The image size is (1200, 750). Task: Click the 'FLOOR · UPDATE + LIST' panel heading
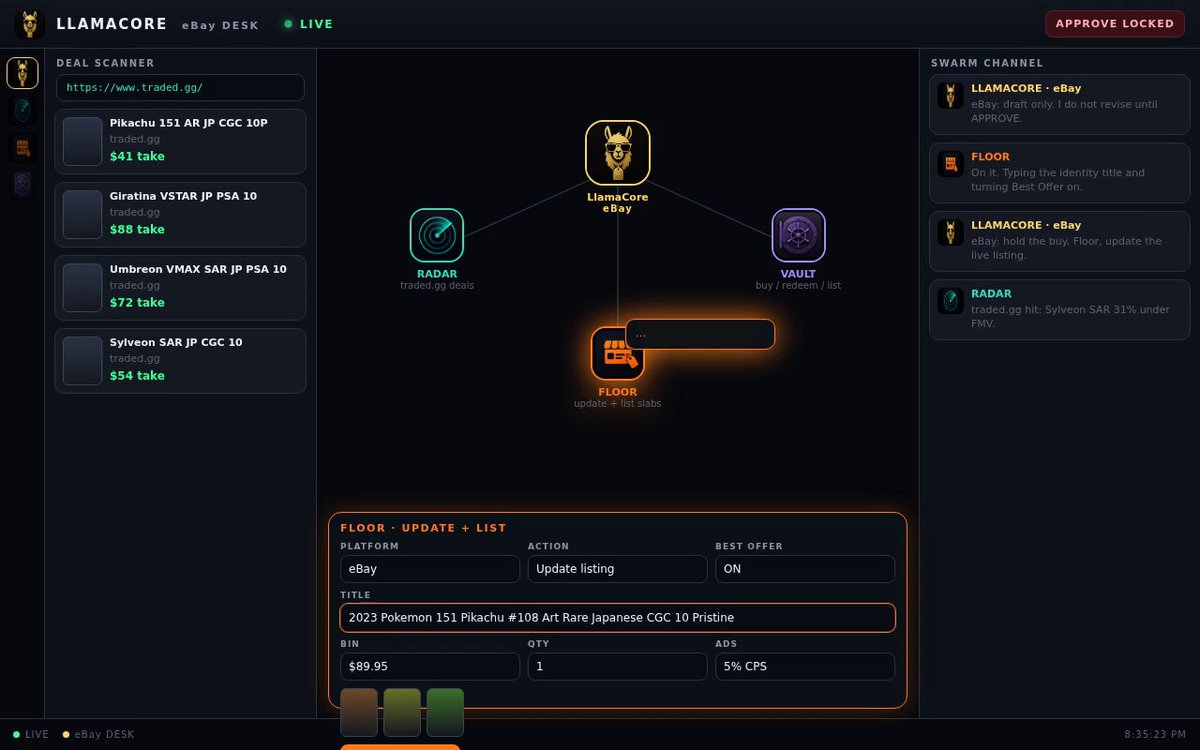423,528
